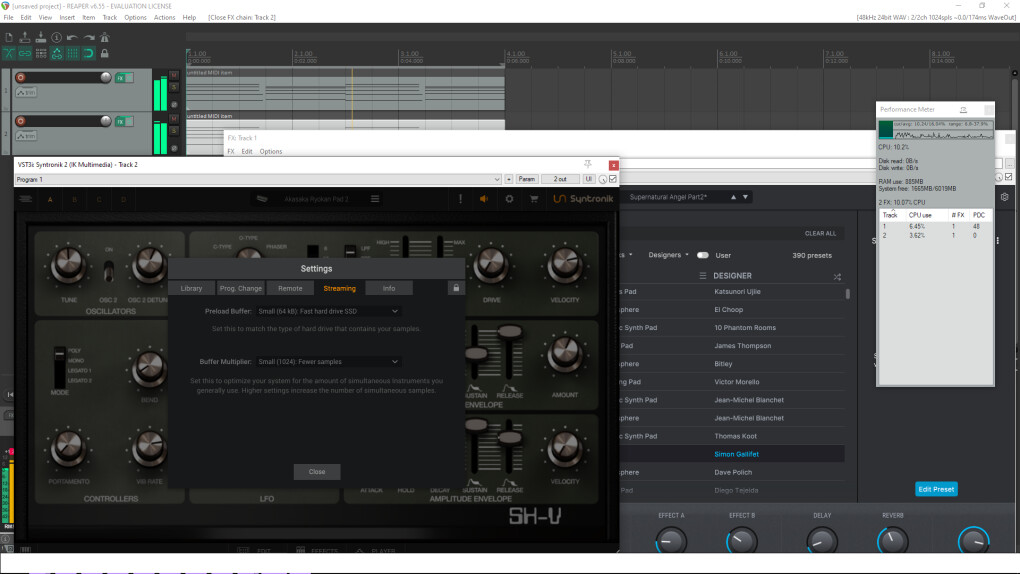Click the Undo arrow icon
This screenshot has width=1020, height=574.
point(72,38)
